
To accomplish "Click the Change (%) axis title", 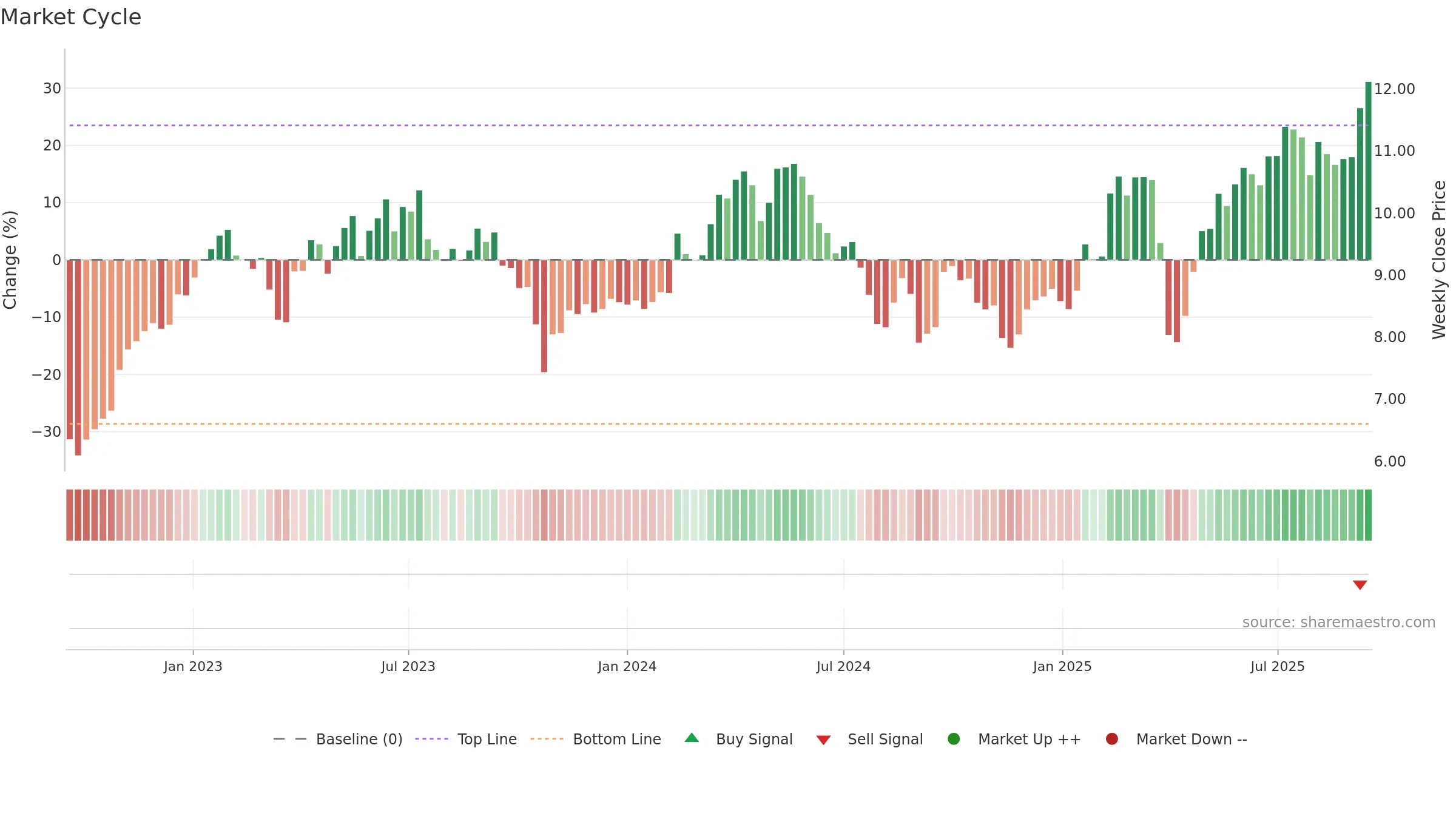I will point(10,260).
